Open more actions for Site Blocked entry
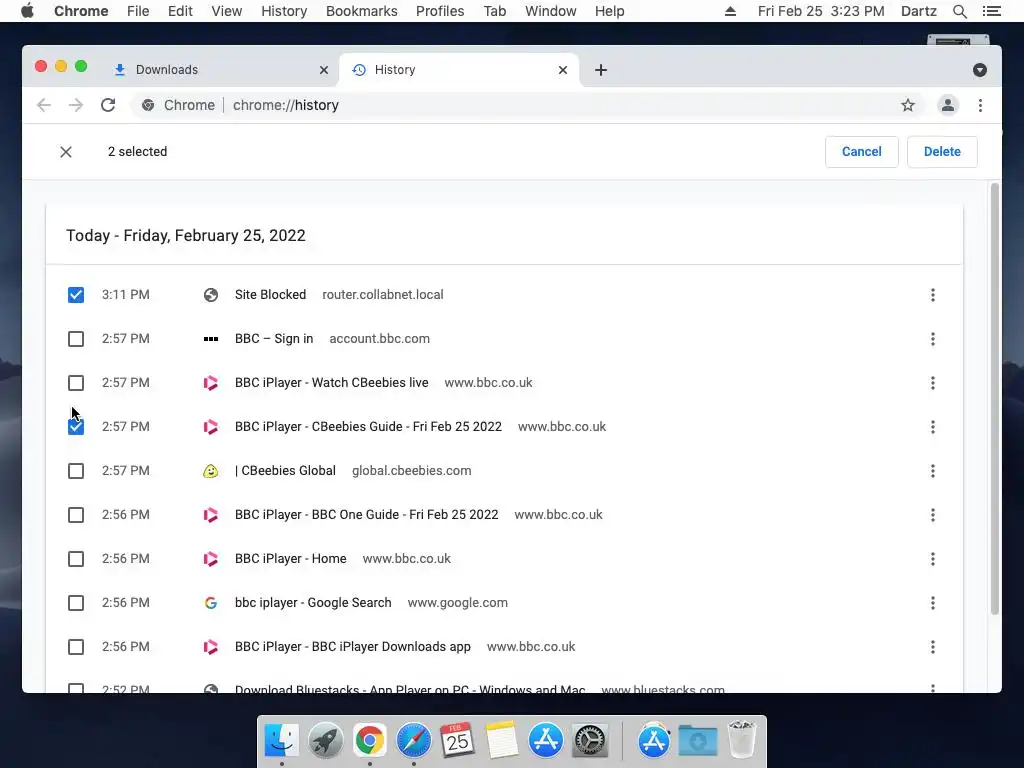The width and height of the screenshot is (1024, 768). click(933, 295)
